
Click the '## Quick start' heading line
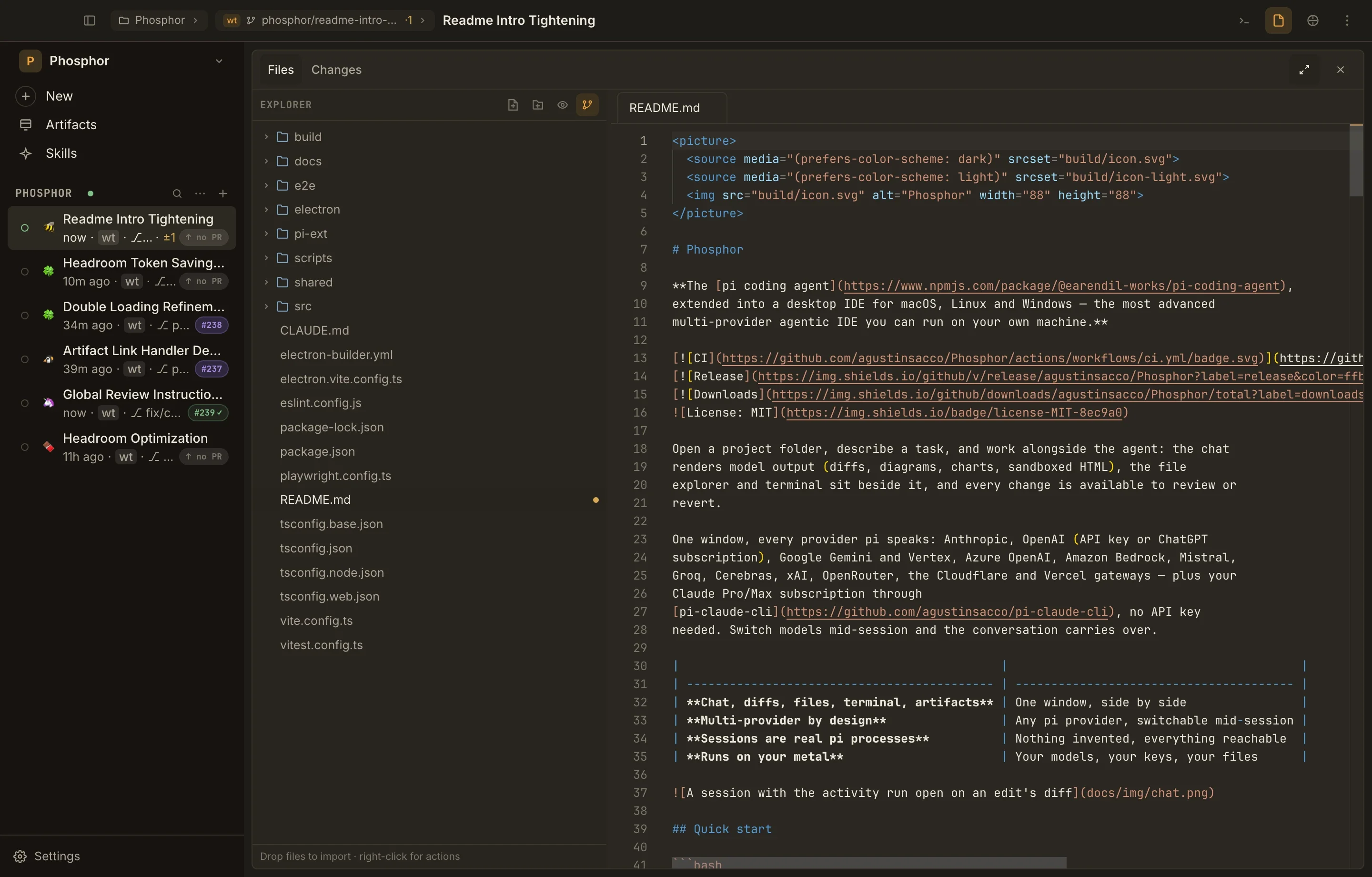tap(722, 830)
